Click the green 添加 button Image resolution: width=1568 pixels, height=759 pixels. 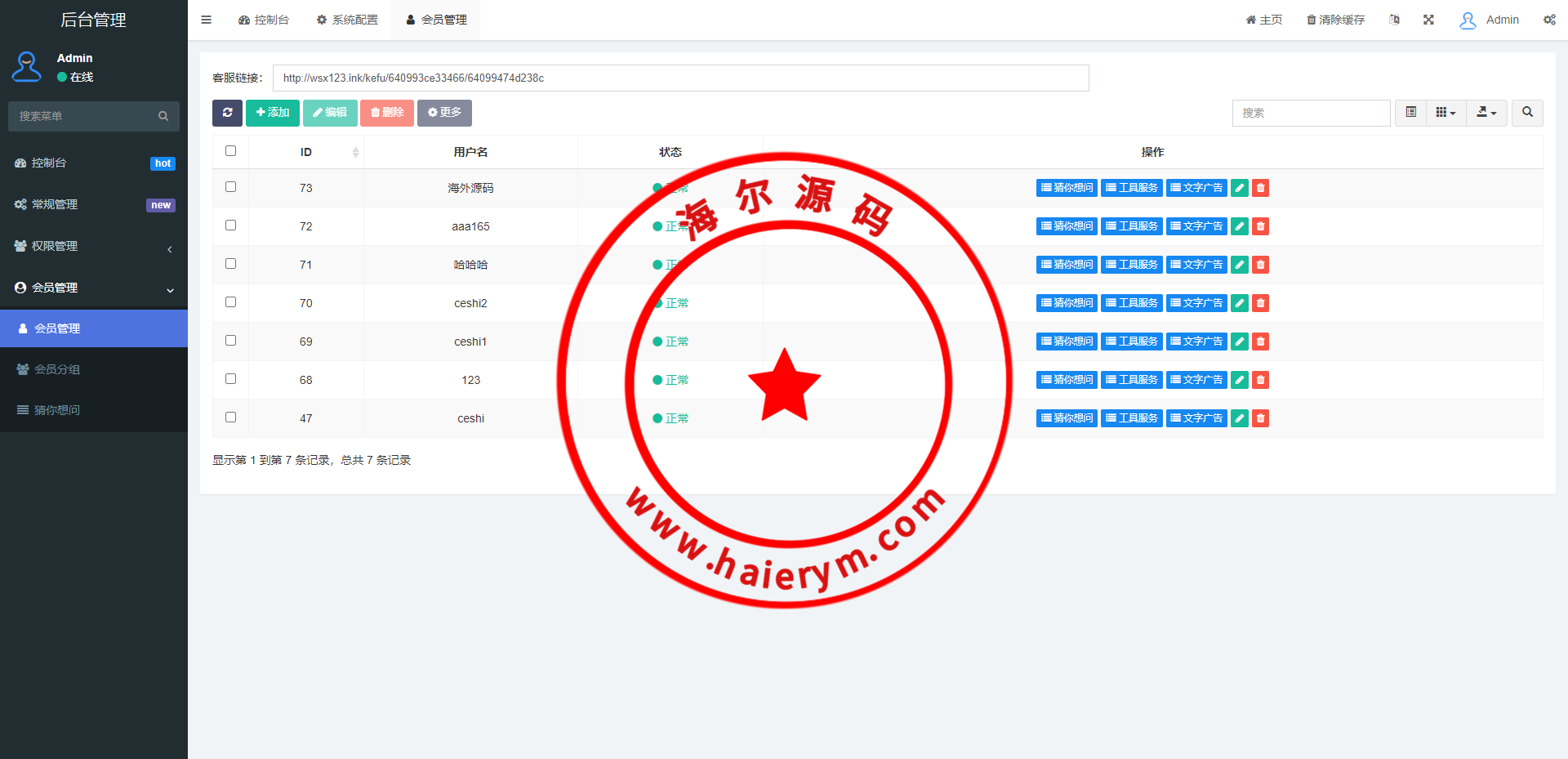tap(273, 113)
